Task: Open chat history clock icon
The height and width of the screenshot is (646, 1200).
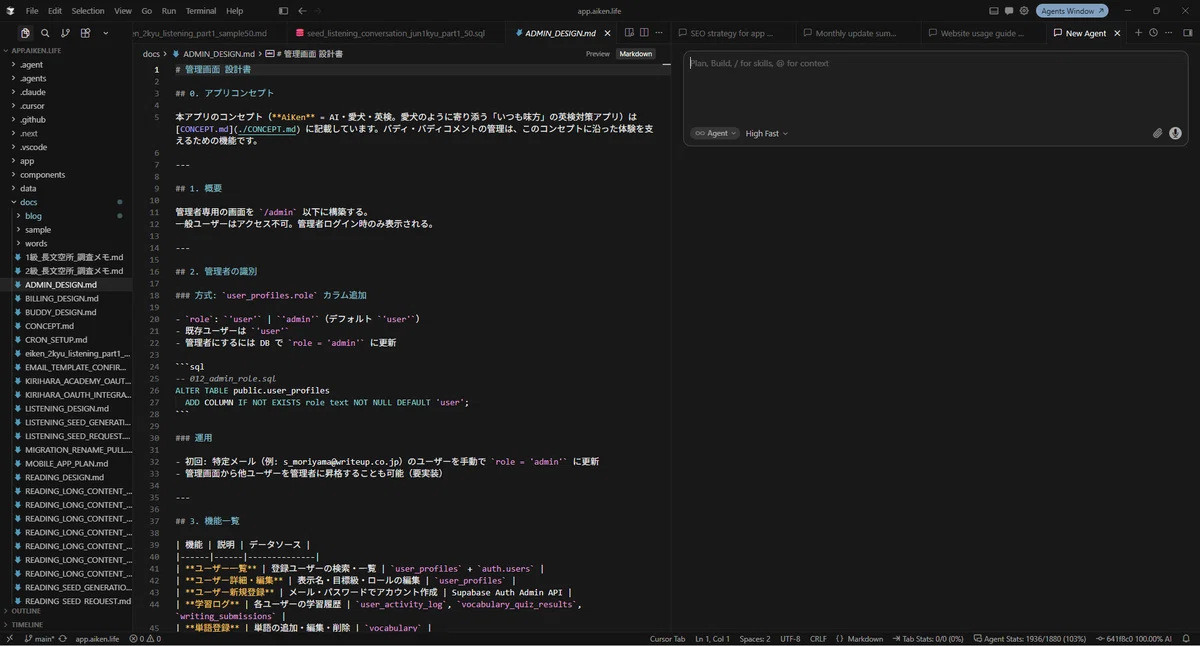Action: coord(1153,33)
